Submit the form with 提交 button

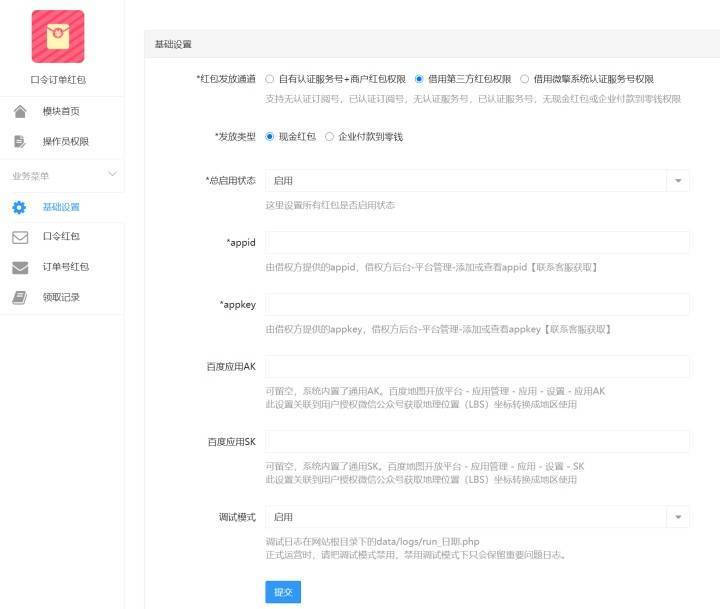click(x=283, y=592)
